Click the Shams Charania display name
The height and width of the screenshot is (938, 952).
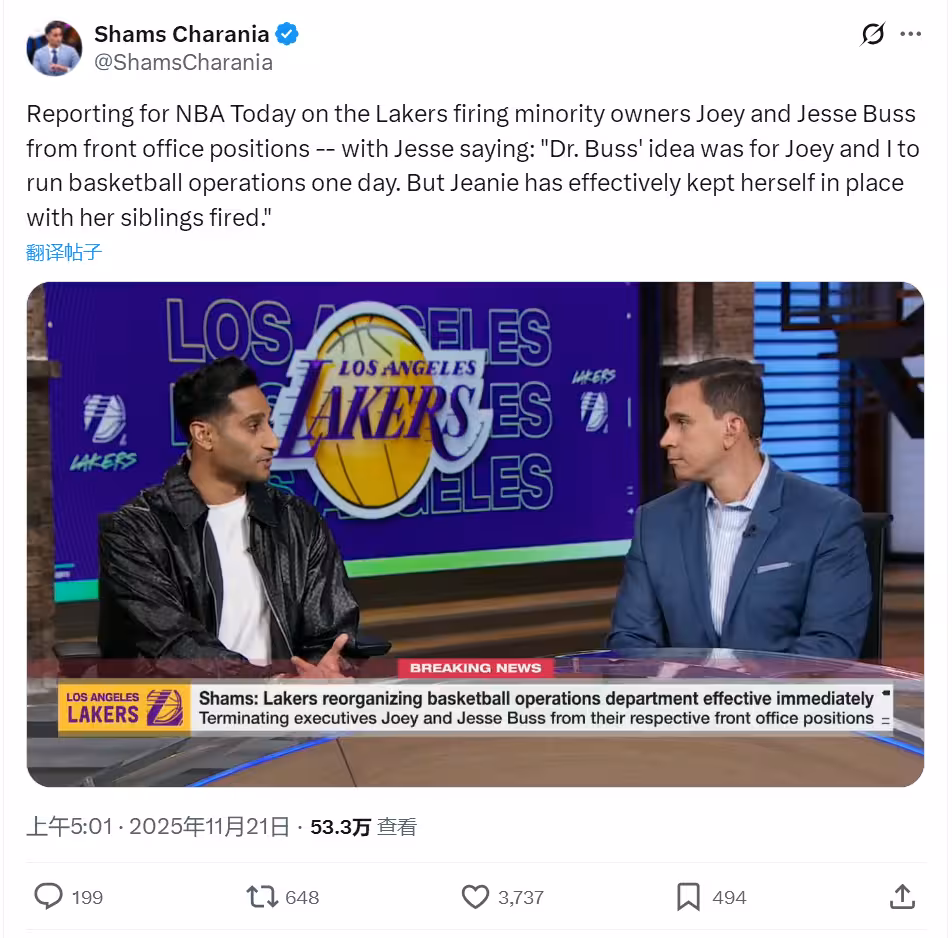click(x=182, y=34)
